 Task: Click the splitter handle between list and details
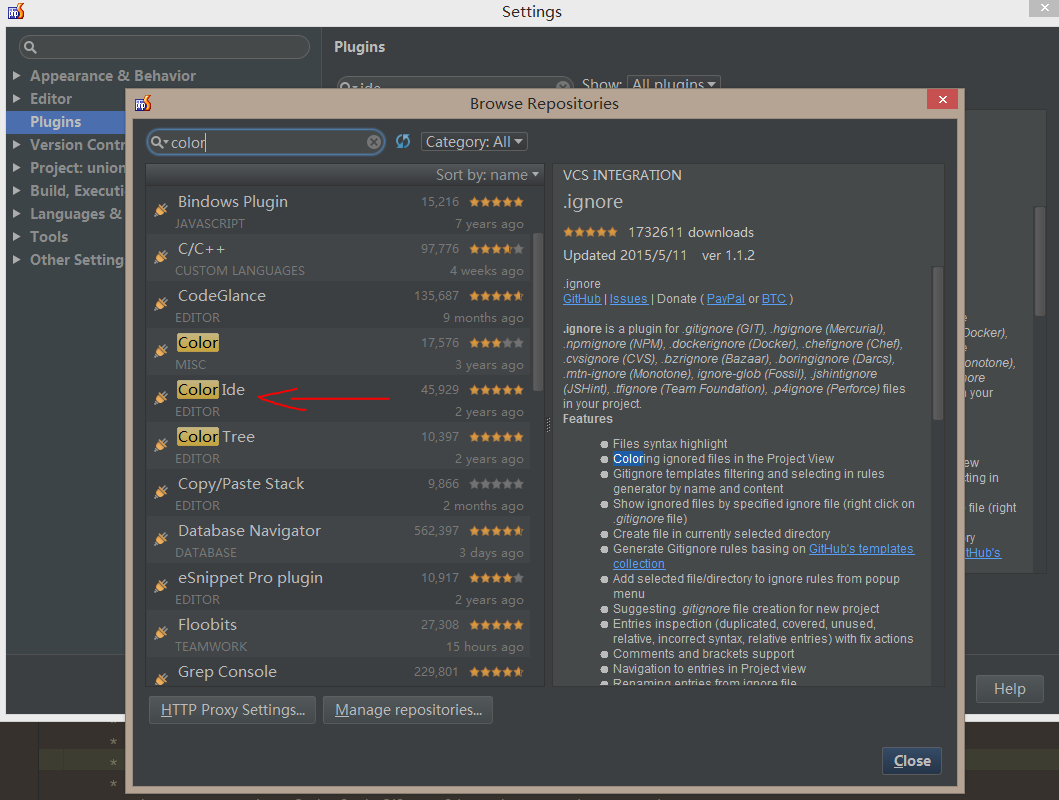pyautogui.click(x=548, y=424)
